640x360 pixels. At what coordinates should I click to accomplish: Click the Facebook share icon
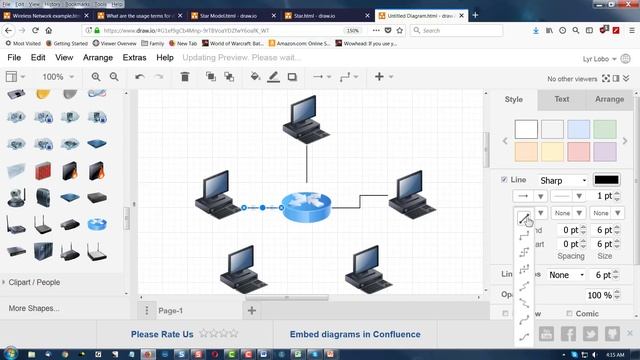tap(568, 334)
